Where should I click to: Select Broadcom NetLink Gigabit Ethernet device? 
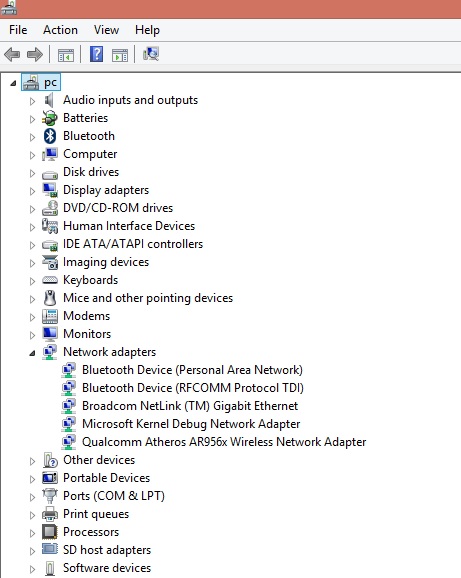190,406
